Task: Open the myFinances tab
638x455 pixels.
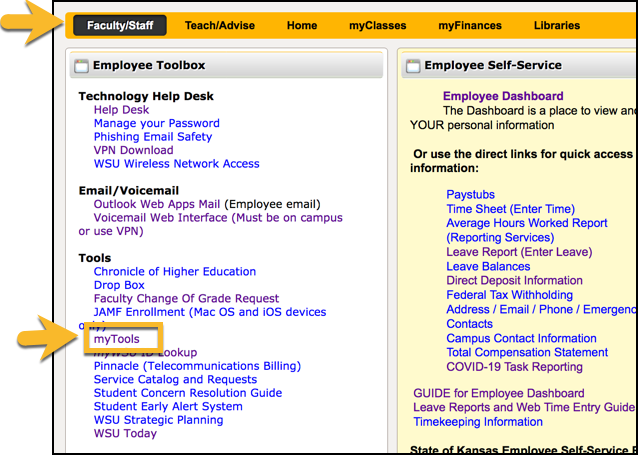Action: (x=470, y=26)
